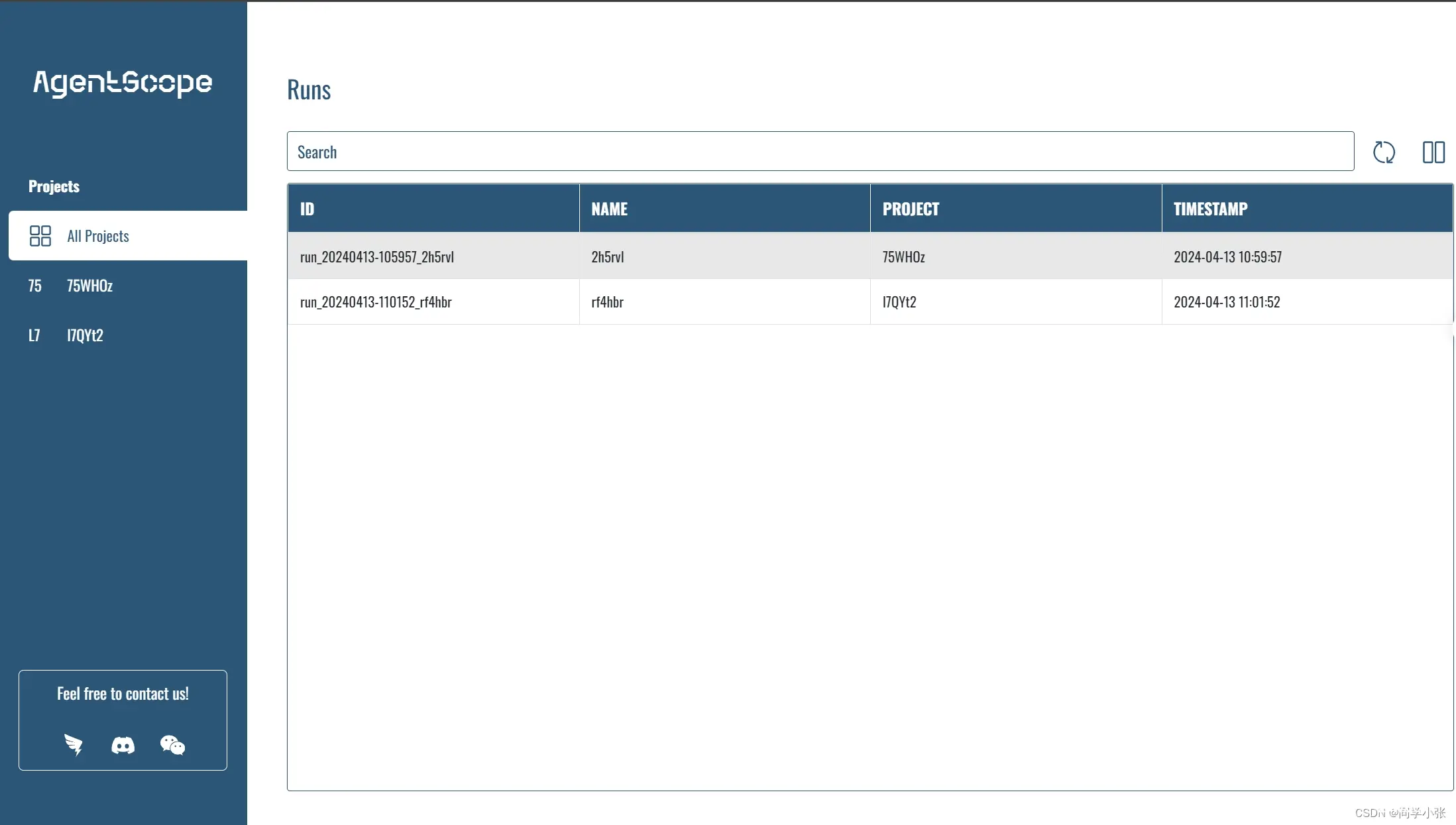Select the l7QYt2 project filter
Viewport: 1456px width, 825px height.
(85, 334)
